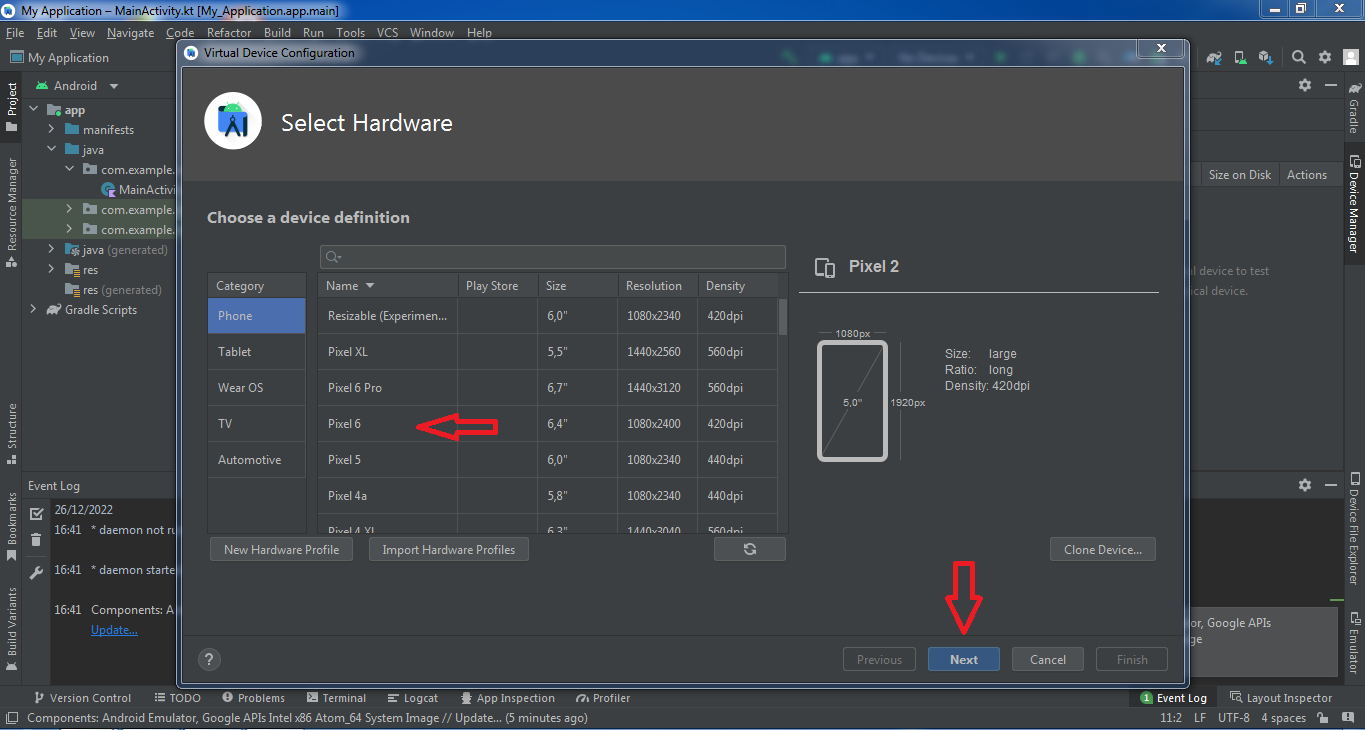Click the Clone Device... button
The height and width of the screenshot is (730, 1365).
(1103, 549)
